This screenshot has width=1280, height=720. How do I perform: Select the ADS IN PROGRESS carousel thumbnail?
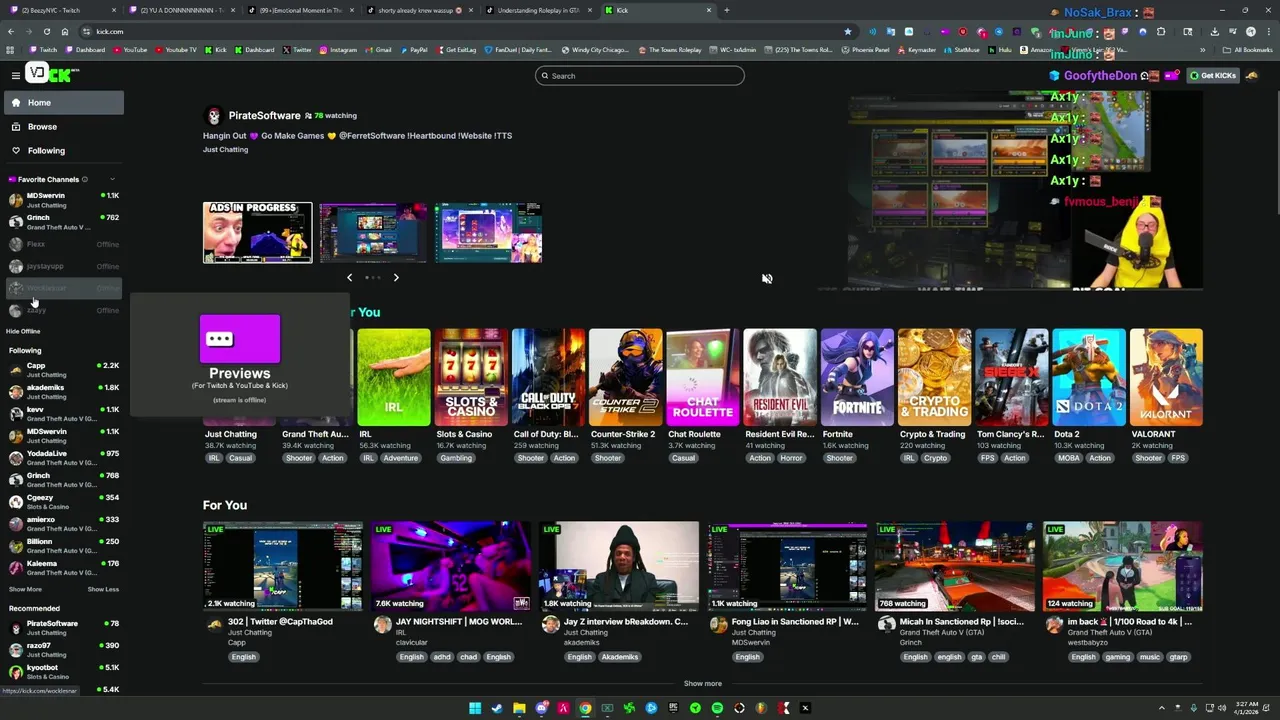click(257, 233)
